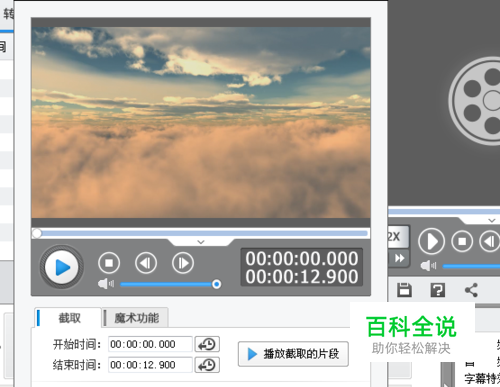Step back frame in main window player

(490, 241)
